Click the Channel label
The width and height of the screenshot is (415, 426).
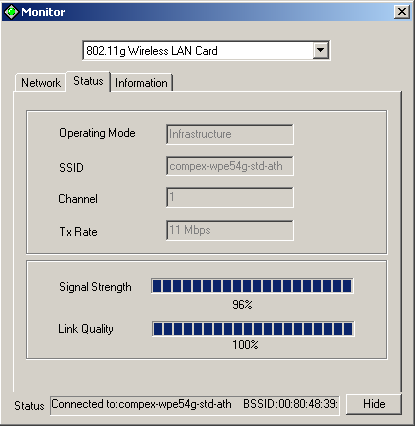pyautogui.click(x=78, y=199)
